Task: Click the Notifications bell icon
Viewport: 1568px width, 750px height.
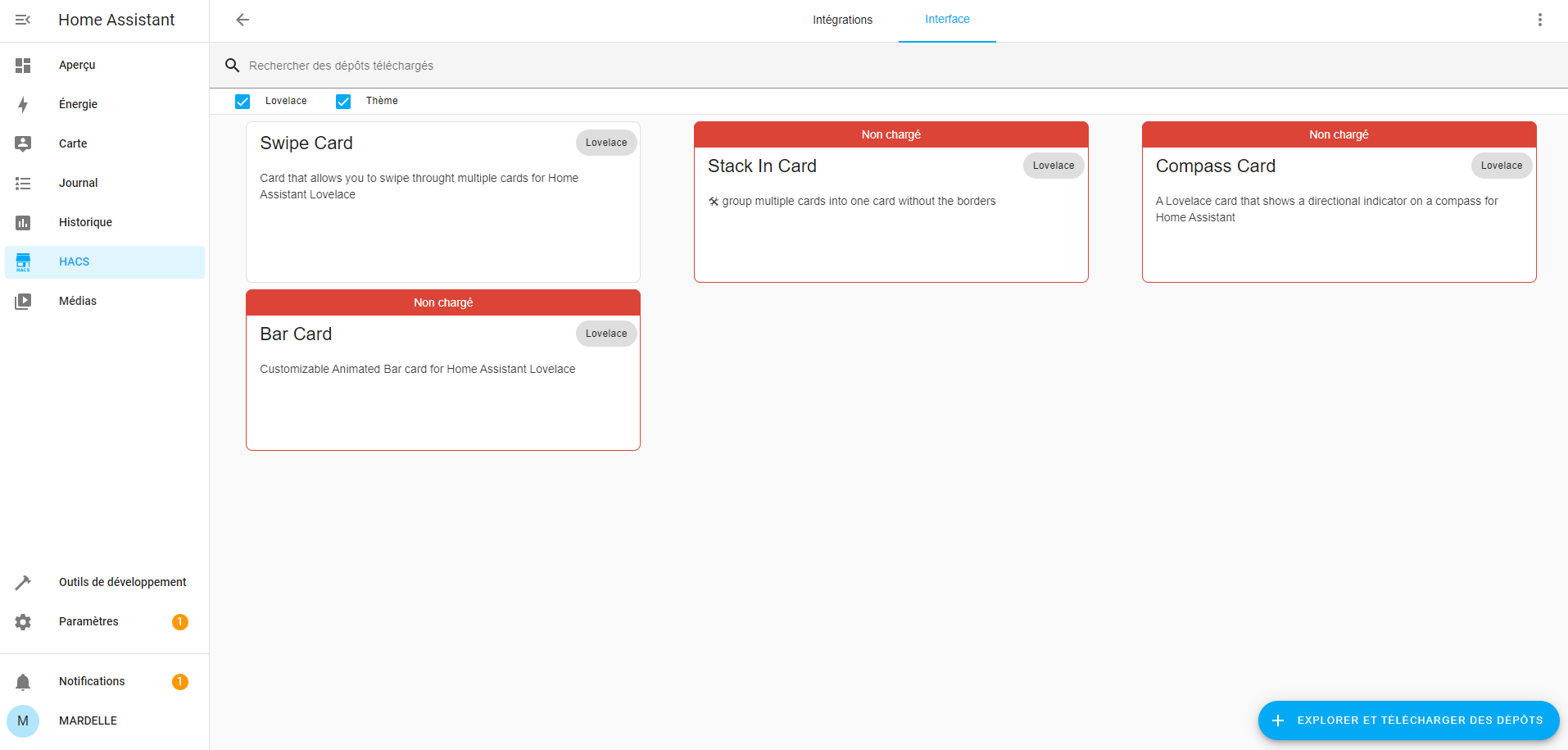Action: point(23,682)
